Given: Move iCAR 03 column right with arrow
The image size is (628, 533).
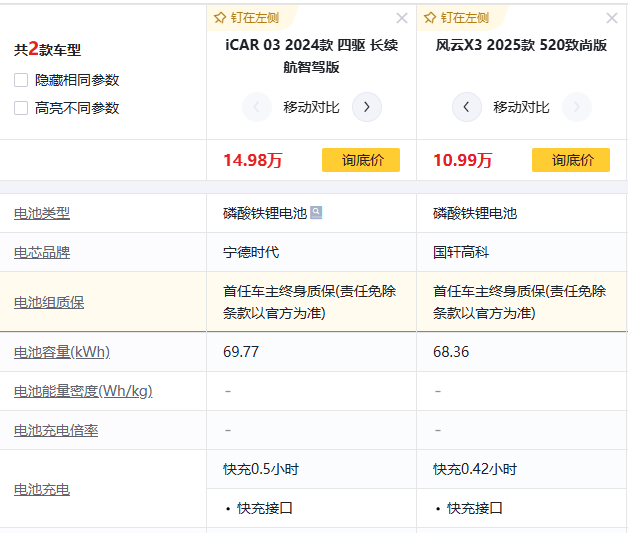Looking at the screenshot, I should (366, 107).
